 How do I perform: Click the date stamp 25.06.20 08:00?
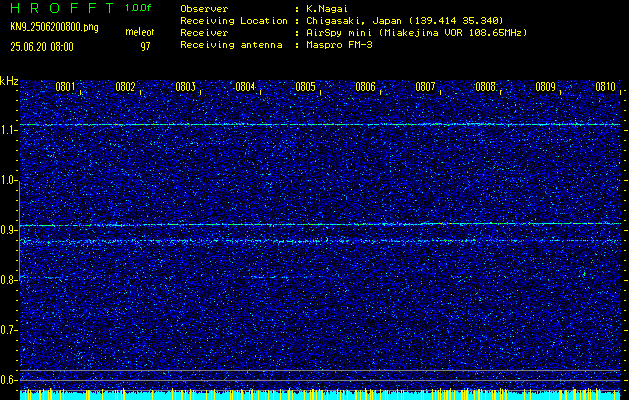42,47
